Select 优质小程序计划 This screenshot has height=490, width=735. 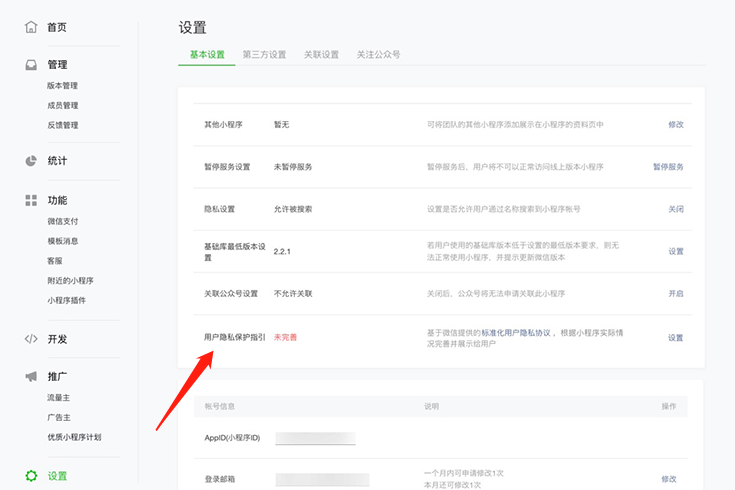(x=74, y=437)
